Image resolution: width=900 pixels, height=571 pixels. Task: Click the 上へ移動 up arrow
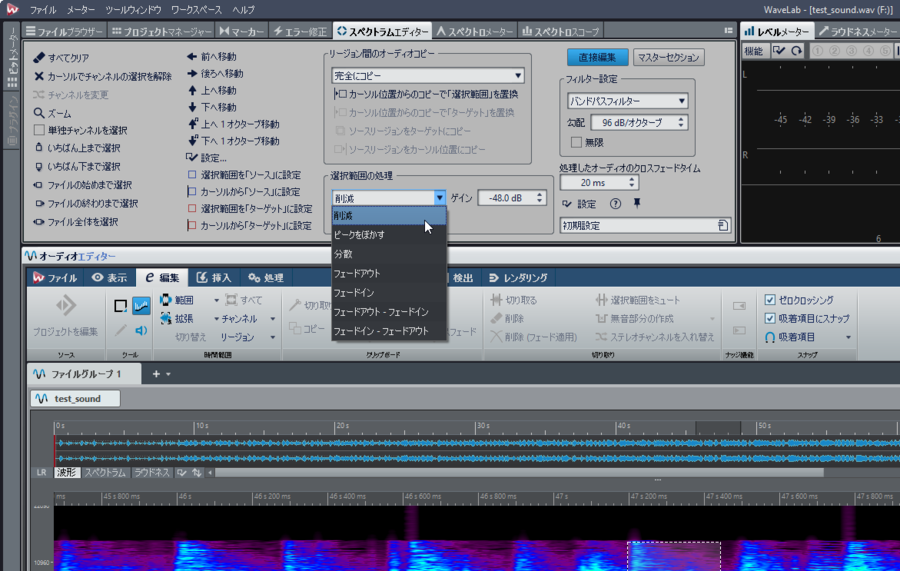(x=192, y=90)
